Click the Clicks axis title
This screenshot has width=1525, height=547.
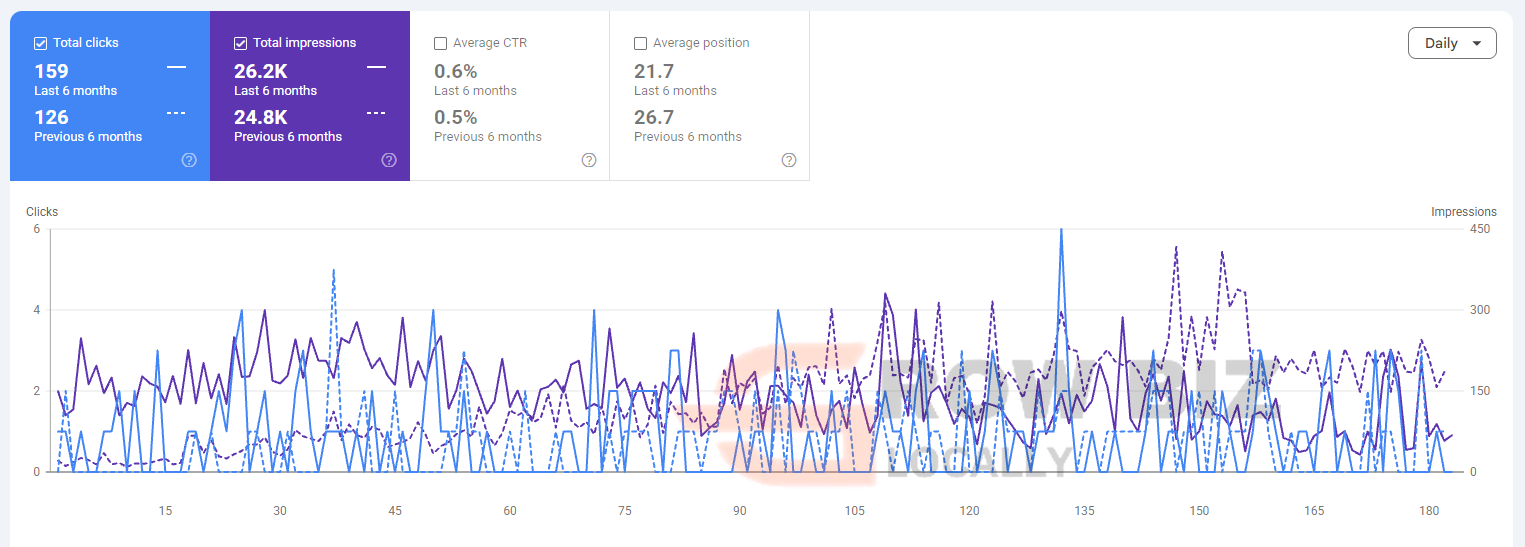(x=42, y=212)
